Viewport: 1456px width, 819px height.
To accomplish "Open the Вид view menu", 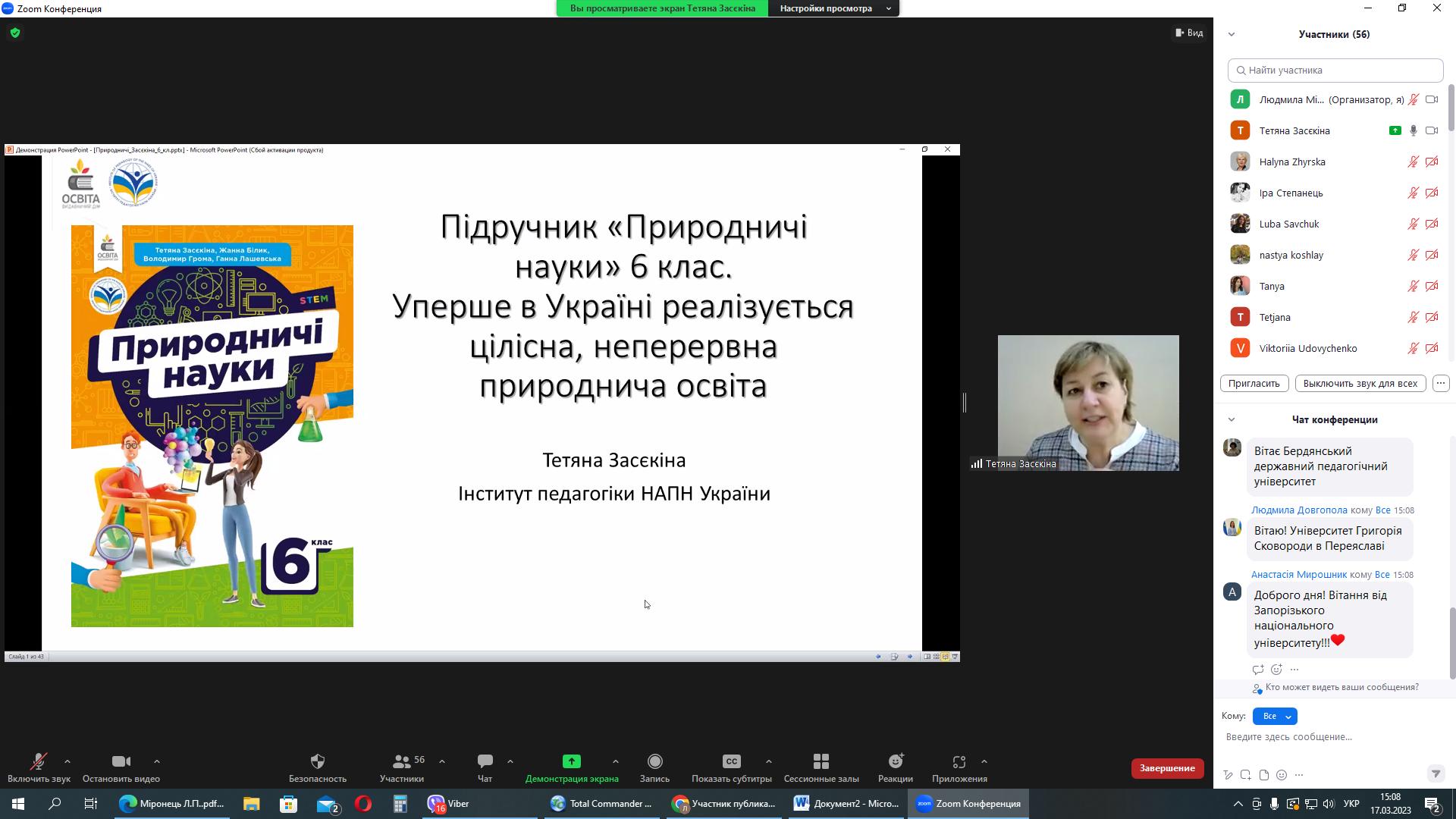I will click(x=1189, y=33).
